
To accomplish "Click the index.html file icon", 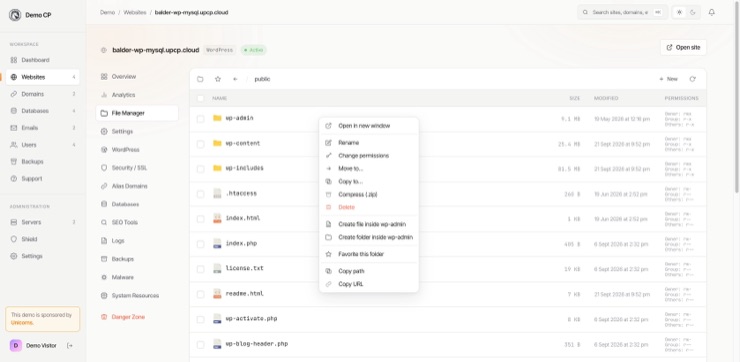I will 217,219.
